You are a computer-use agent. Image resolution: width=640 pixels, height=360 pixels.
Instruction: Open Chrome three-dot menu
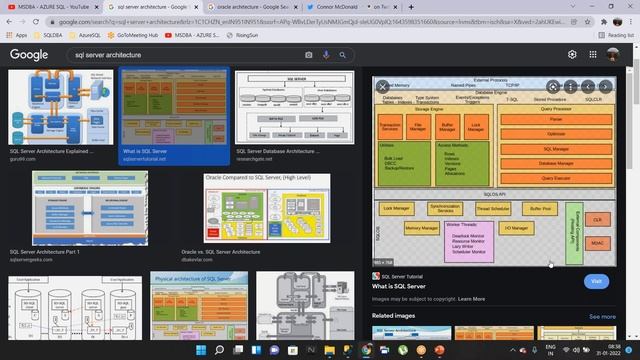coord(631,22)
